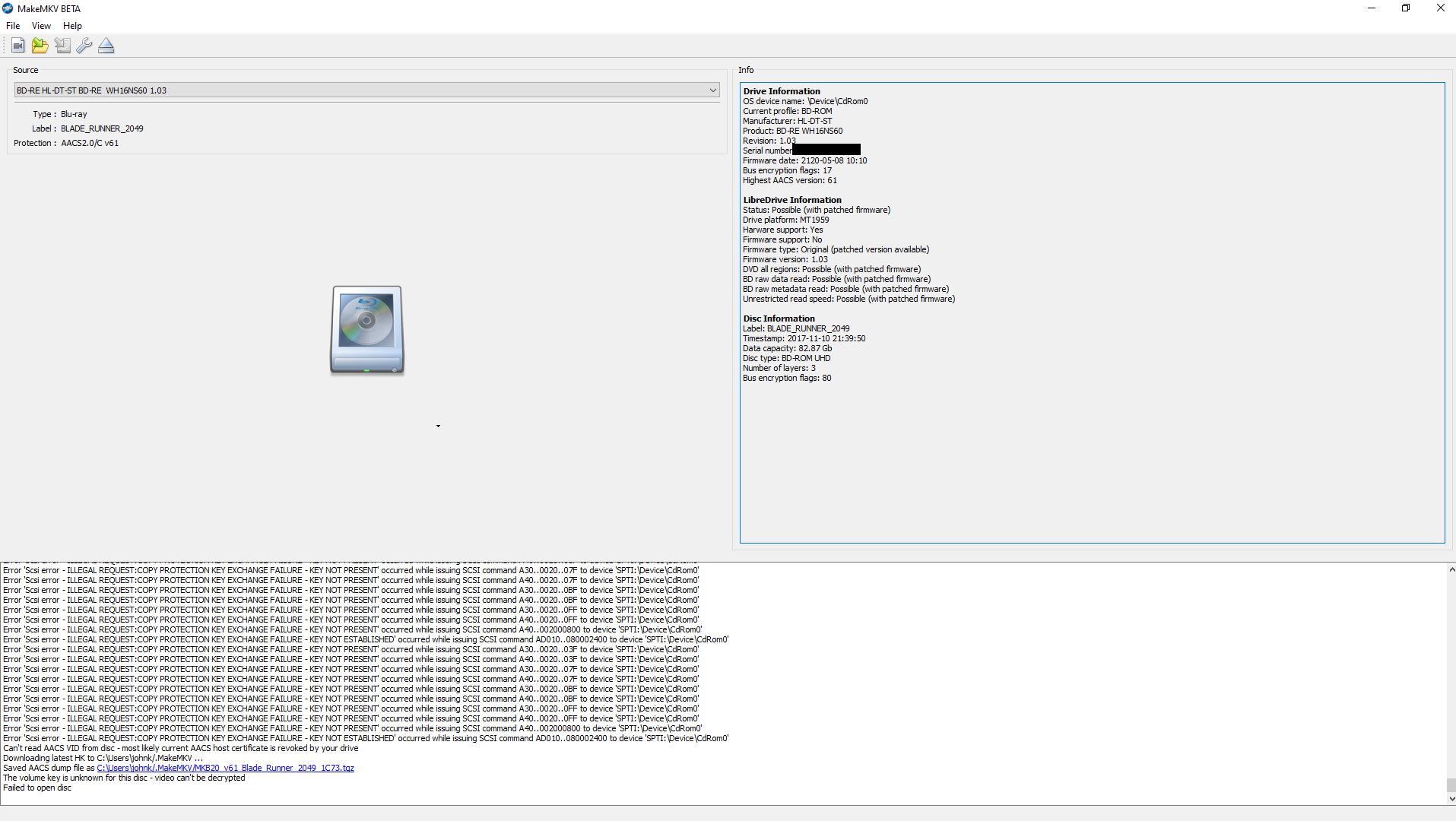Minimize the MakeMKV window
The height and width of the screenshot is (821, 1456).
1371,8
